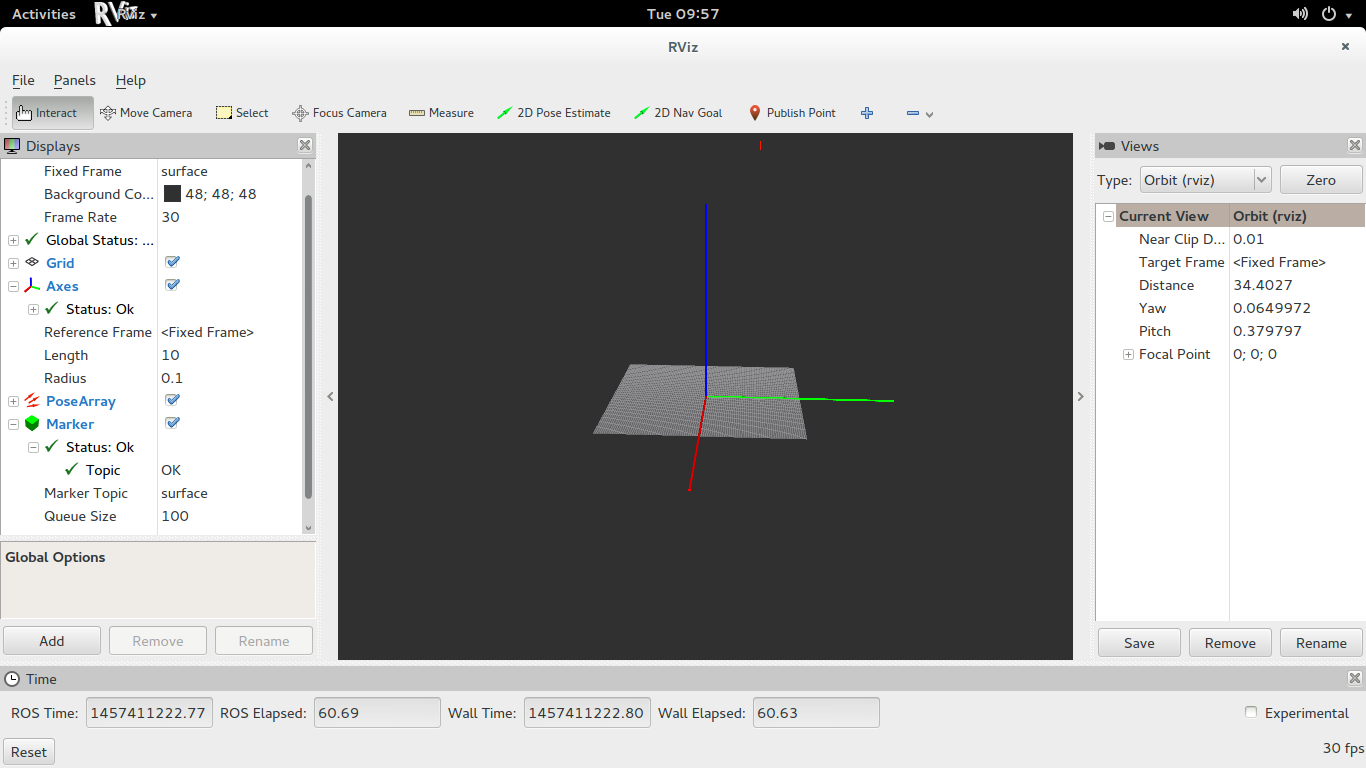Toggle the Grid display checkbox
Viewport: 1366px width, 768px height.
pyautogui.click(x=172, y=262)
